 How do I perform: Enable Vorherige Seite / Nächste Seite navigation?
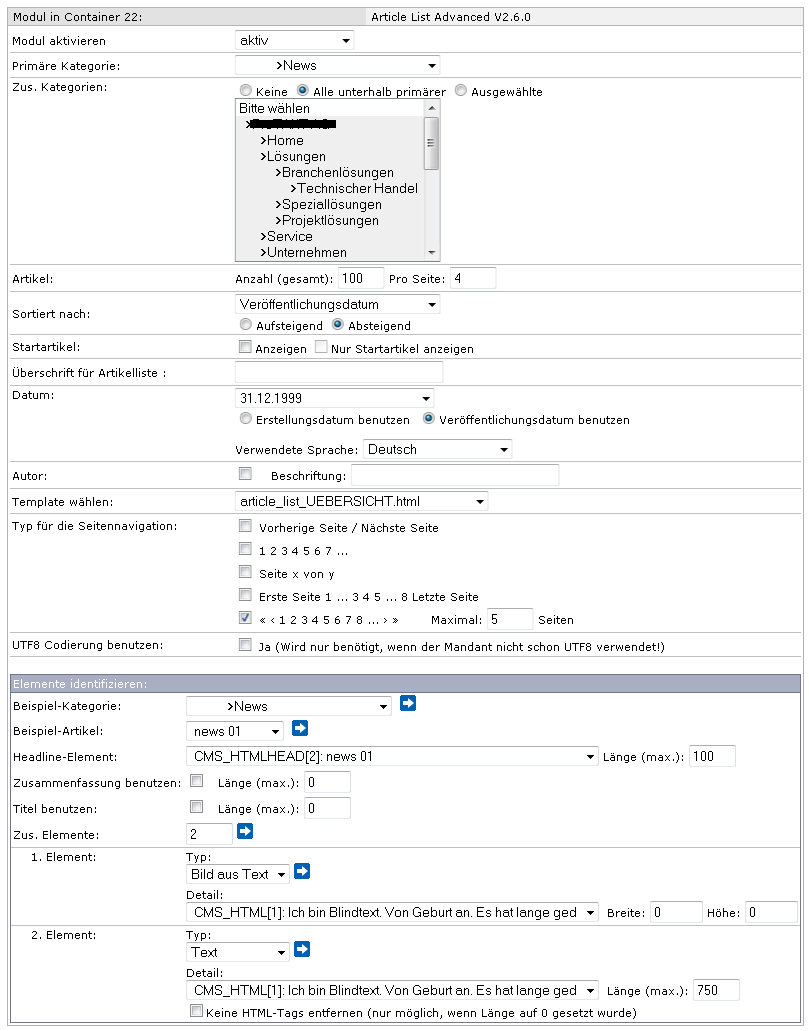point(245,526)
